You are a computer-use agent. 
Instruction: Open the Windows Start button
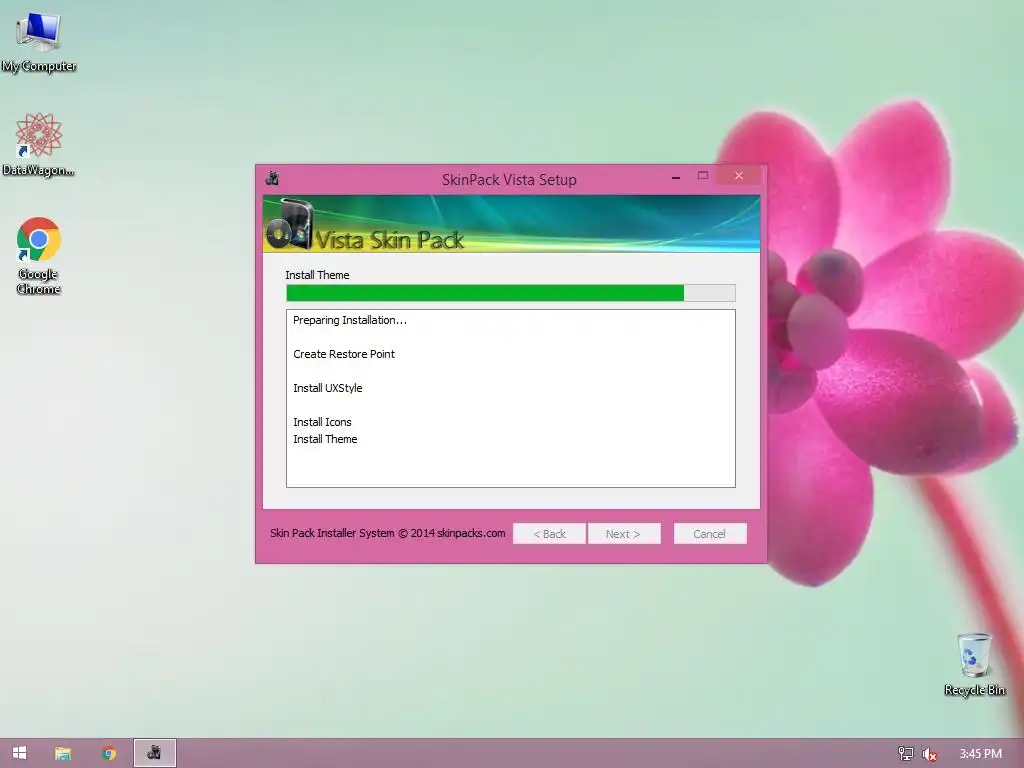[20, 753]
